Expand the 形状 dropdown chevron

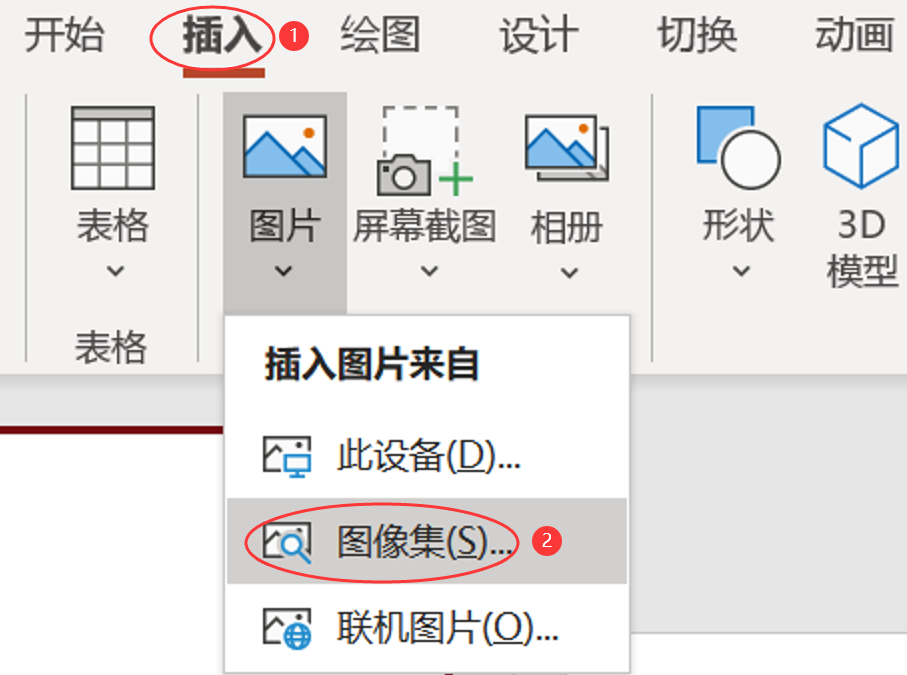point(742,270)
